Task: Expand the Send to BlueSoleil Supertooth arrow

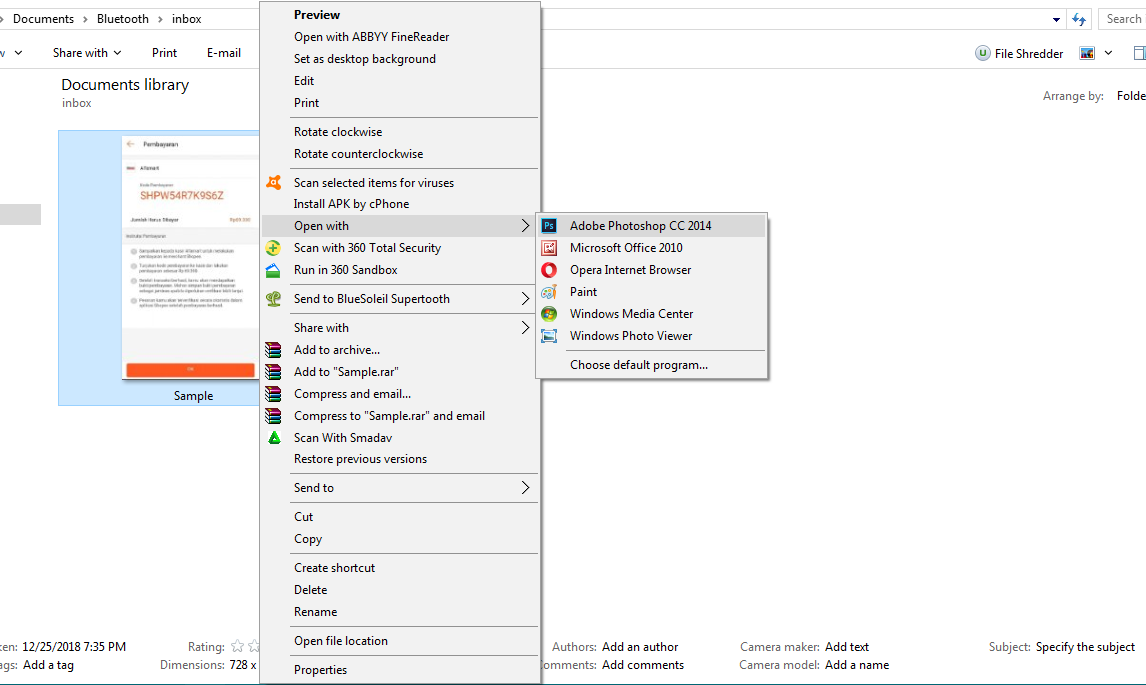Action: pos(525,299)
